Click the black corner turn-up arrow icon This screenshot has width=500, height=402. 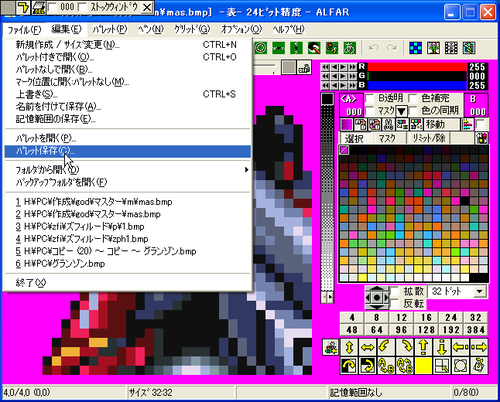point(349,366)
